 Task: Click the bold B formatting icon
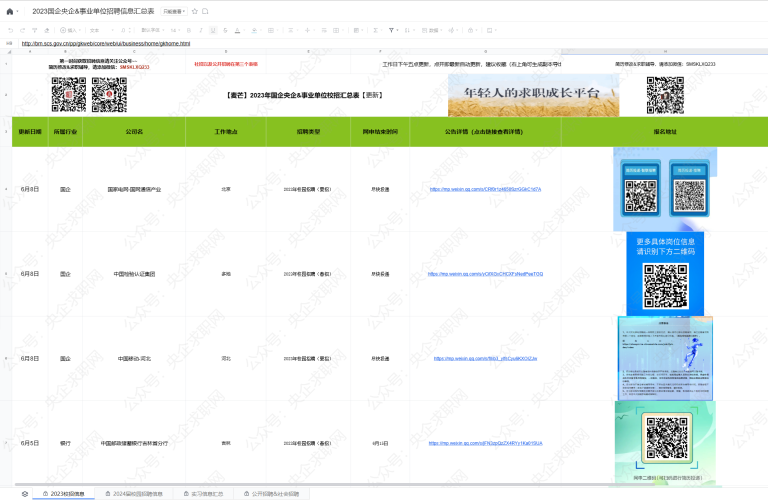189,30
